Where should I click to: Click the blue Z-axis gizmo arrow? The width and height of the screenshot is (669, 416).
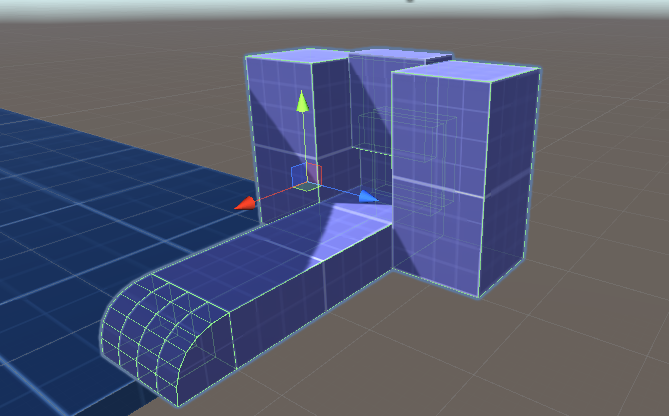(368, 197)
